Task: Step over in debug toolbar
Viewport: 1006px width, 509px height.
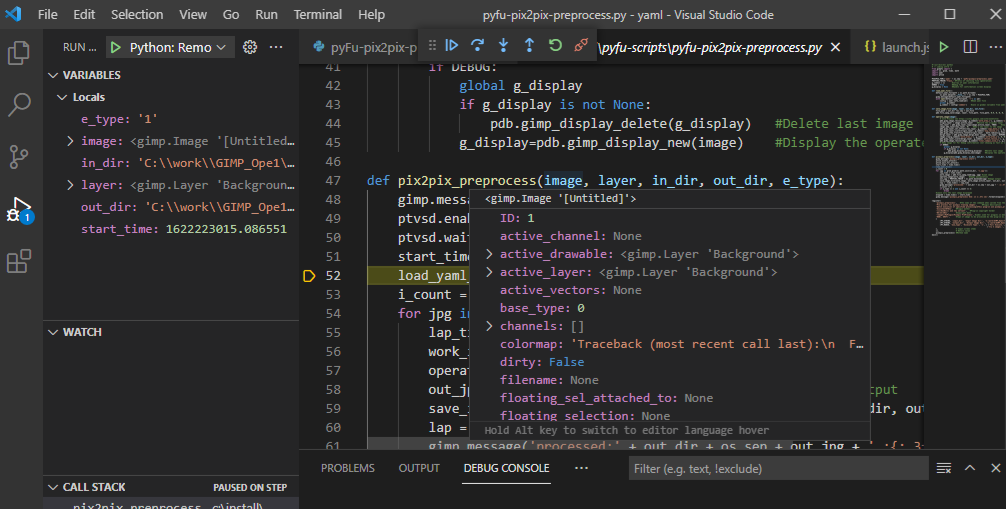Action: tap(477, 45)
